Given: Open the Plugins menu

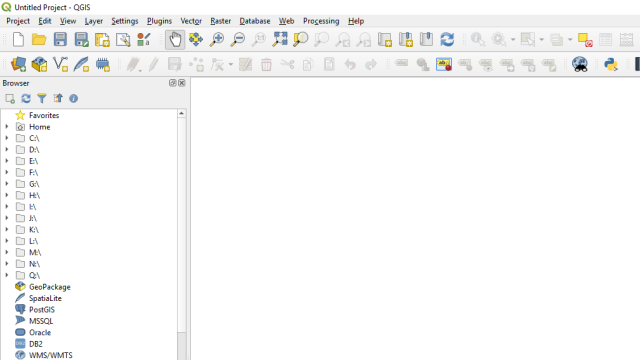Looking at the screenshot, I should (159, 21).
